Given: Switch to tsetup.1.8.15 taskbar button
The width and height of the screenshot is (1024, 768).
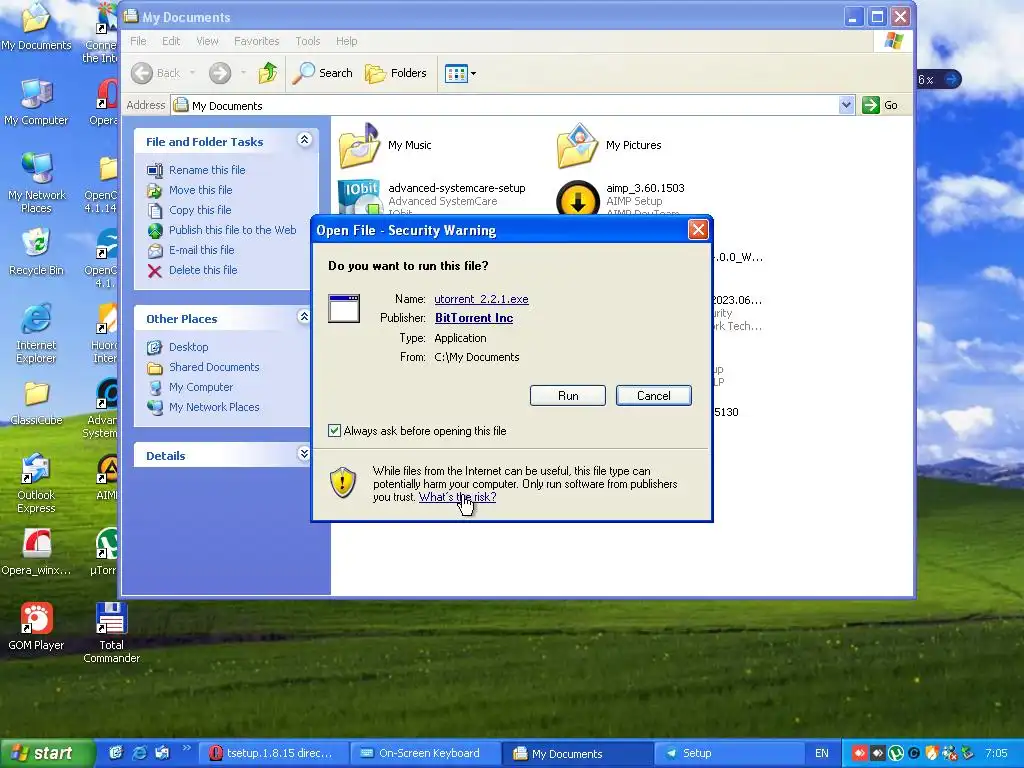Looking at the screenshot, I should (x=272, y=754).
